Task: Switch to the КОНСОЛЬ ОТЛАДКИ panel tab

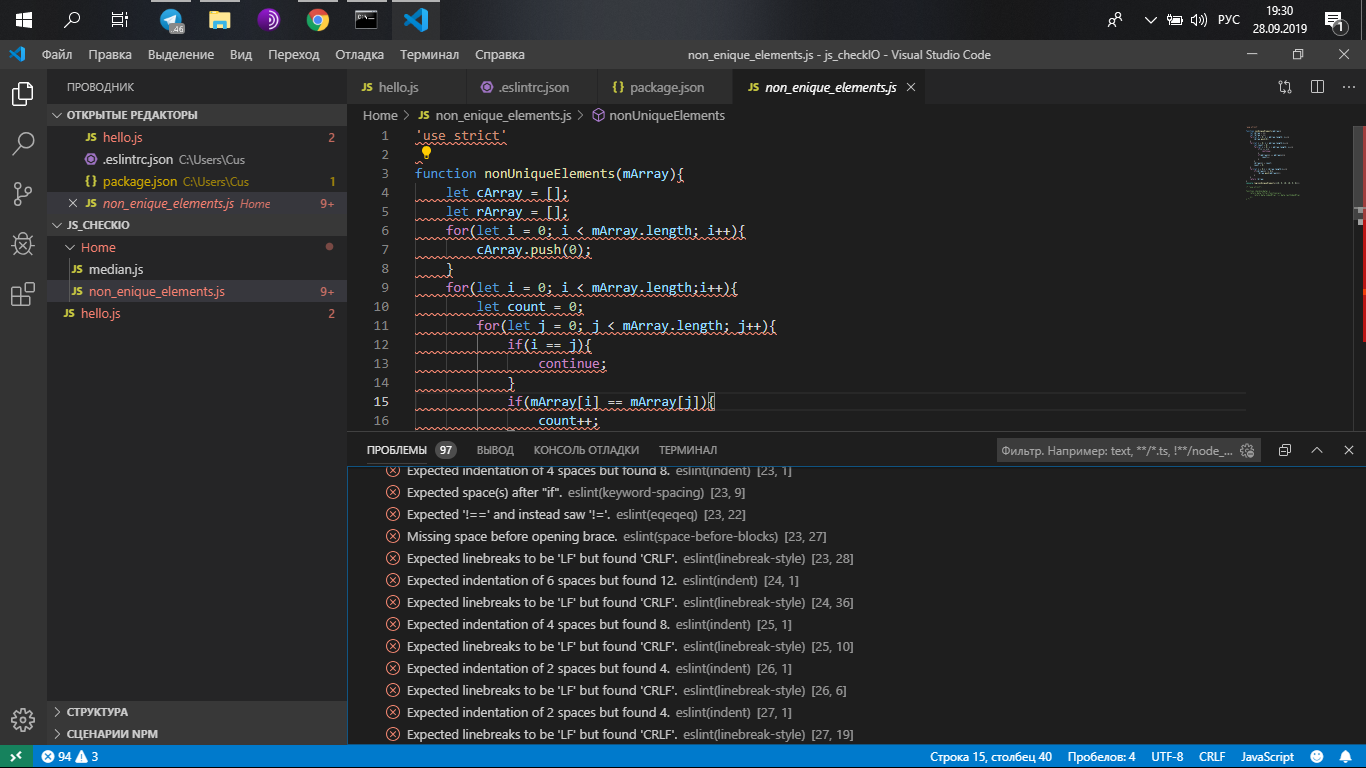Action: [x=586, y=450]
